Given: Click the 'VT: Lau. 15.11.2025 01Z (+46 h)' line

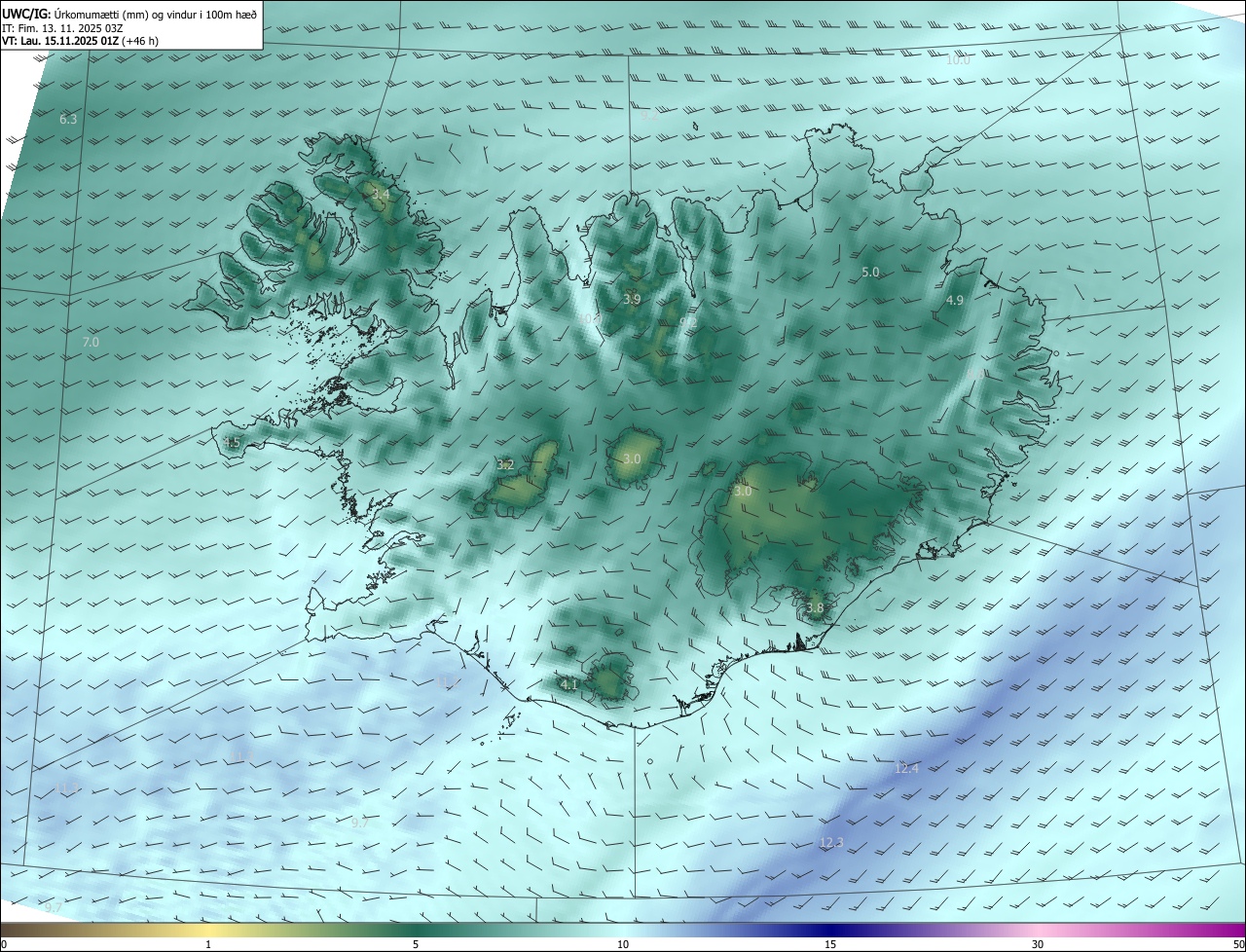Looking at the screenshot, I should click(x=79, y=42).
